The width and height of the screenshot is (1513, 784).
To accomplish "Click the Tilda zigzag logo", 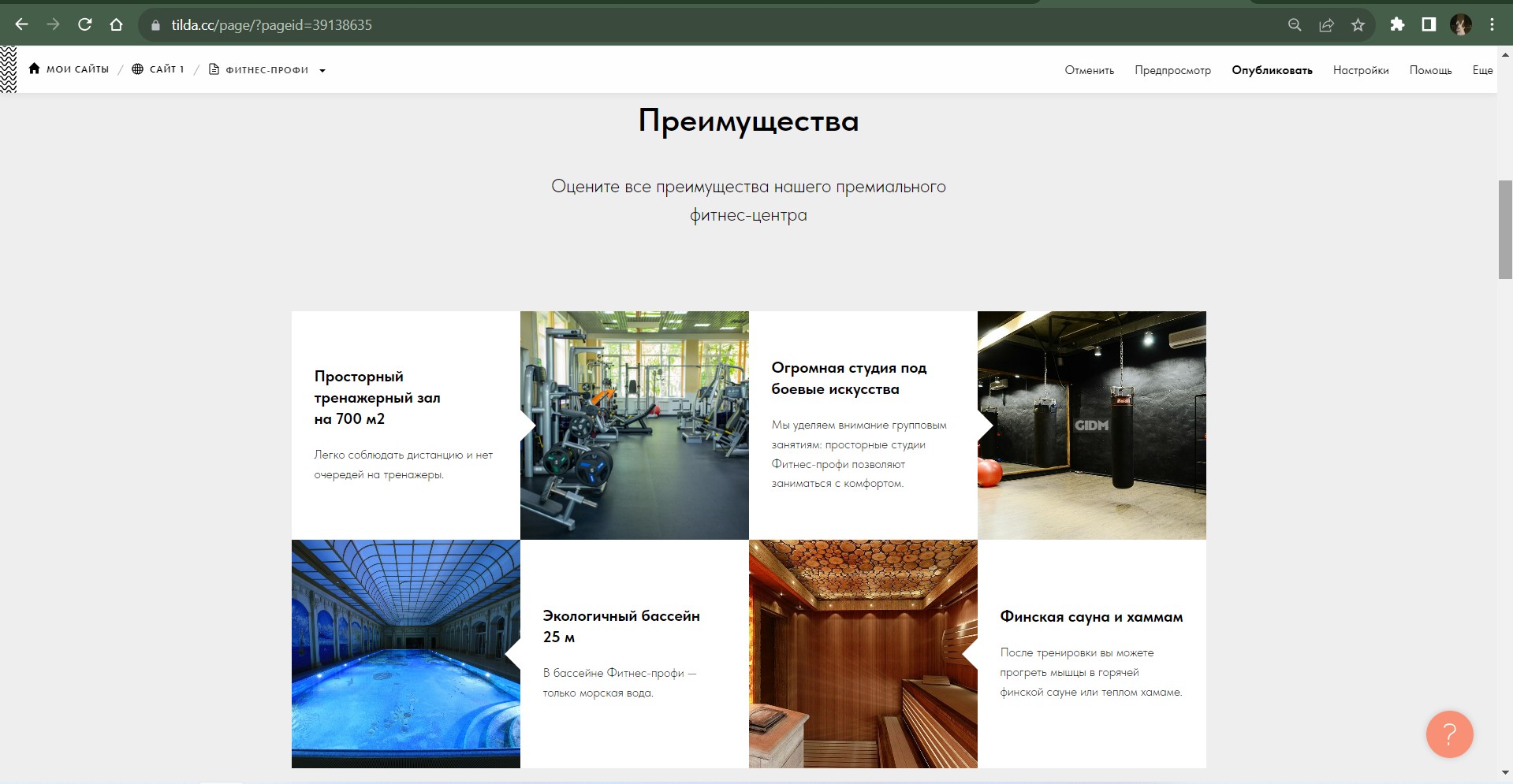I will pos(9,69).
